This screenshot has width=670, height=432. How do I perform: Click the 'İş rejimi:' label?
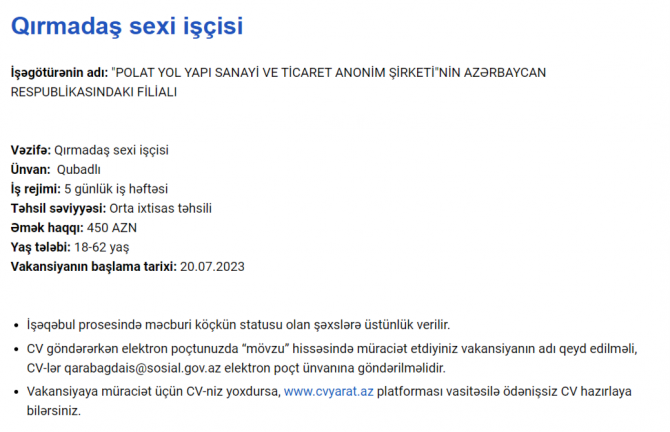[x=35, y=188]
